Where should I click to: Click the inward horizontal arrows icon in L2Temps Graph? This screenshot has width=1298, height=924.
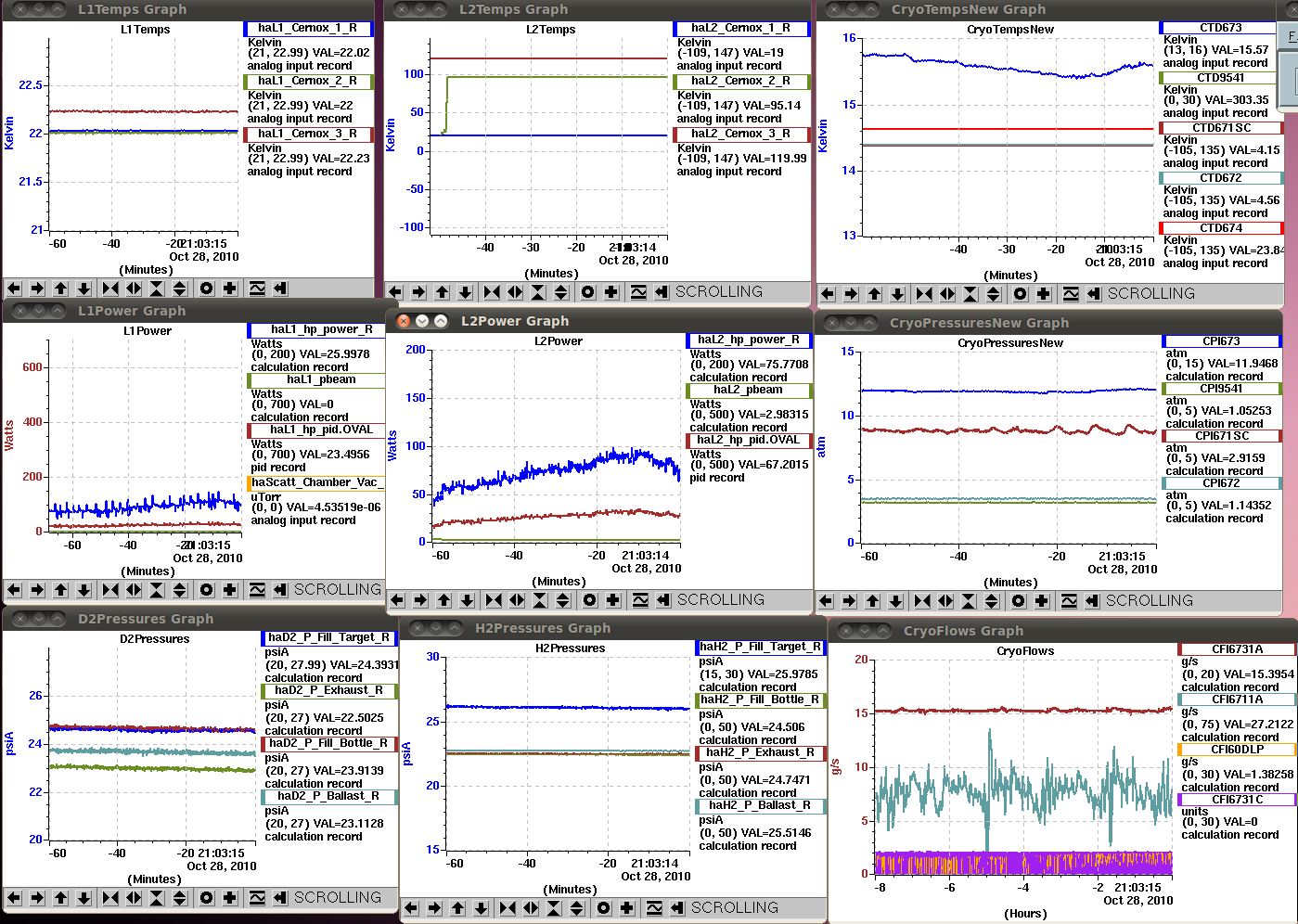pyautogui.click(x=492, y=292)
